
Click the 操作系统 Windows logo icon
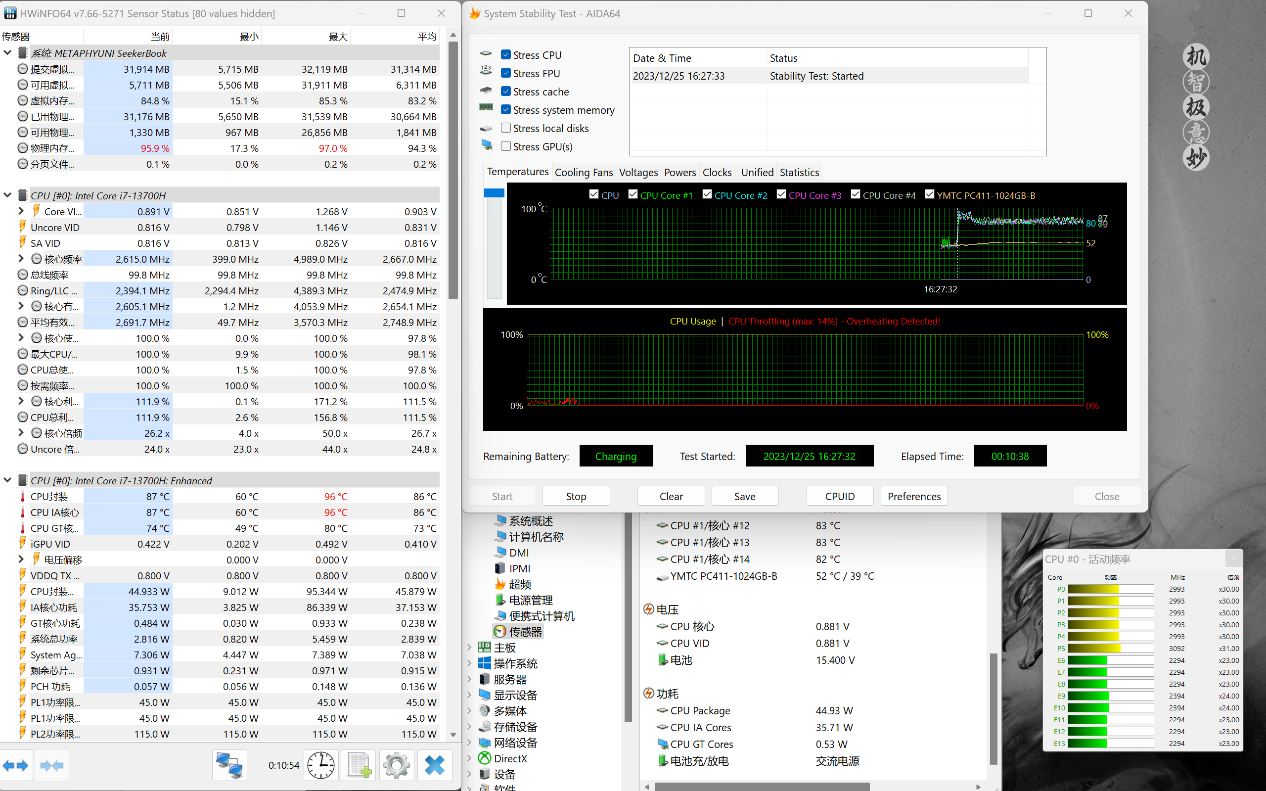pyautogui.click(x=484, y=663)
